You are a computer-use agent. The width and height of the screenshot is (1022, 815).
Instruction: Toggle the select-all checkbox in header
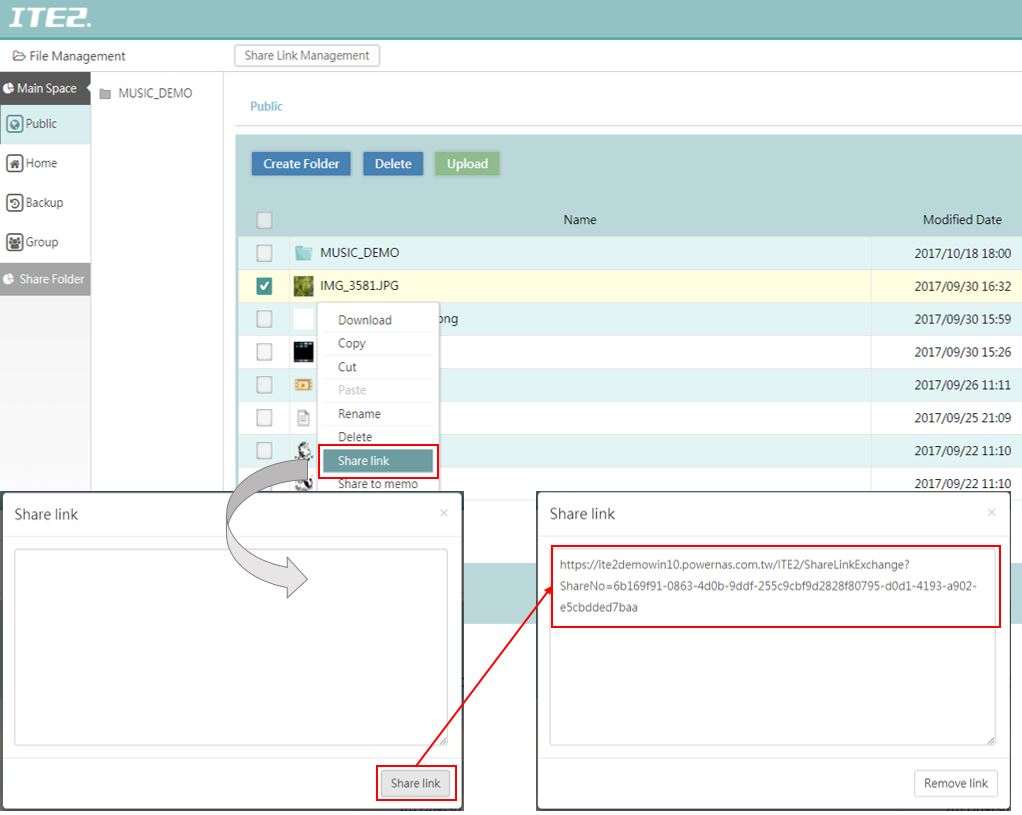(x=264, y=220)
